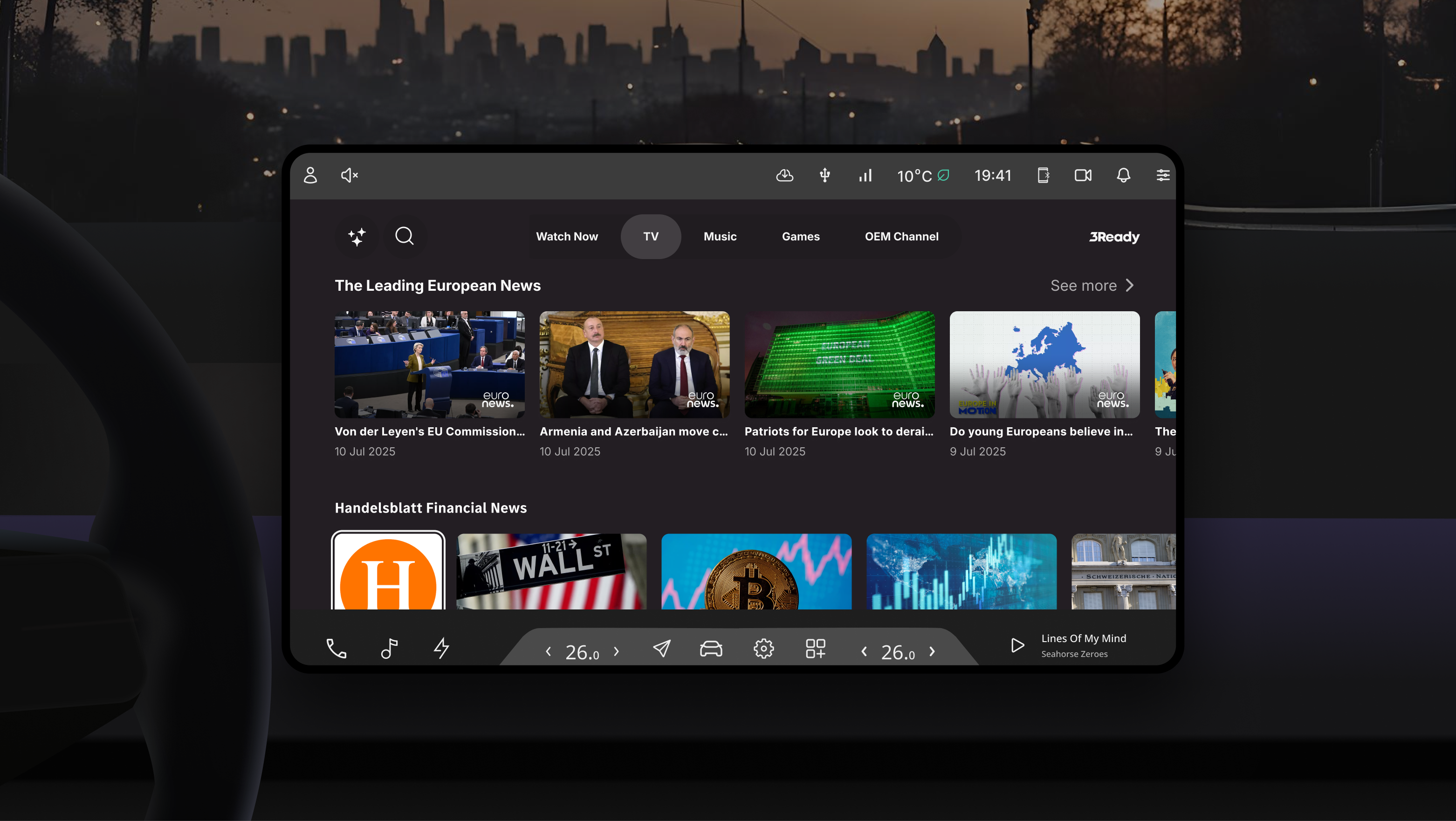
Task: Click the AI sparkle assistant icon
Action: (x=357, y=236)
